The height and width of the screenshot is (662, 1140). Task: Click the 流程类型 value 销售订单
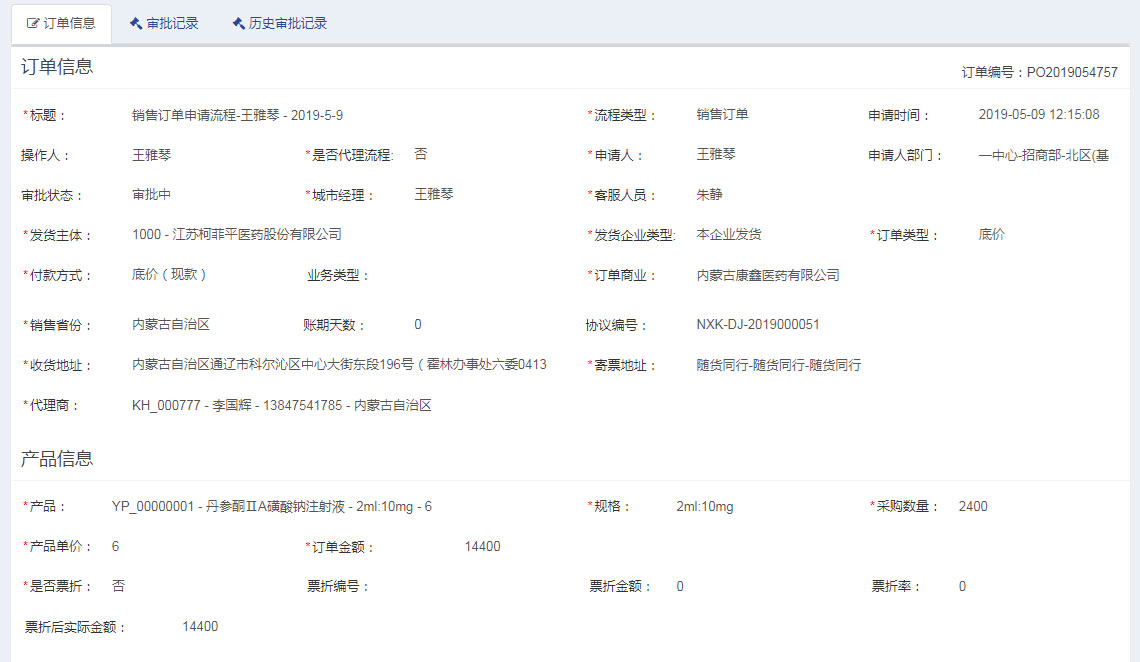pos(722,114)
